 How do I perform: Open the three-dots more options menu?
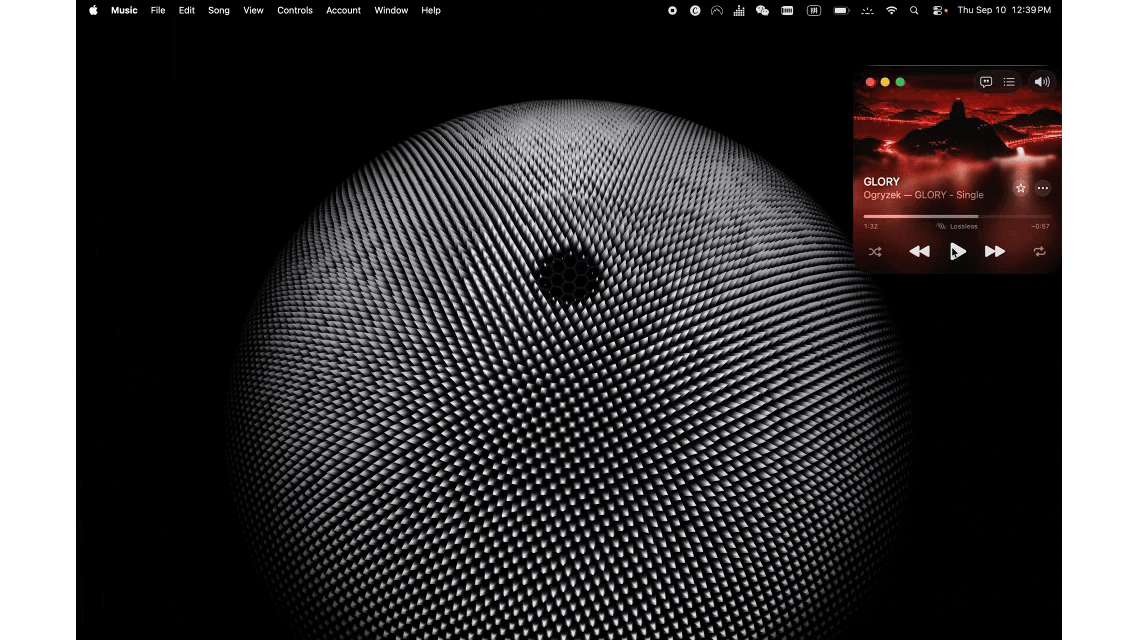click(1043, 188)
